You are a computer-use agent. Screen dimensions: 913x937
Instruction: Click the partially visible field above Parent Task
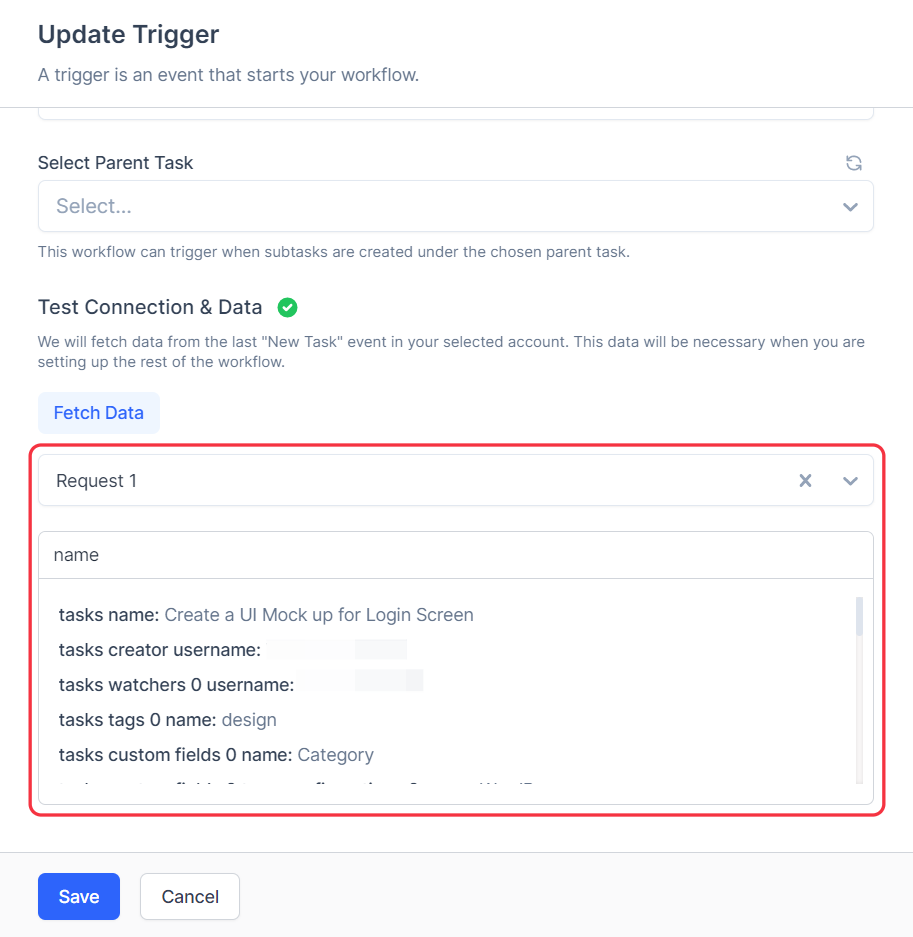click(x=455, y=113)
